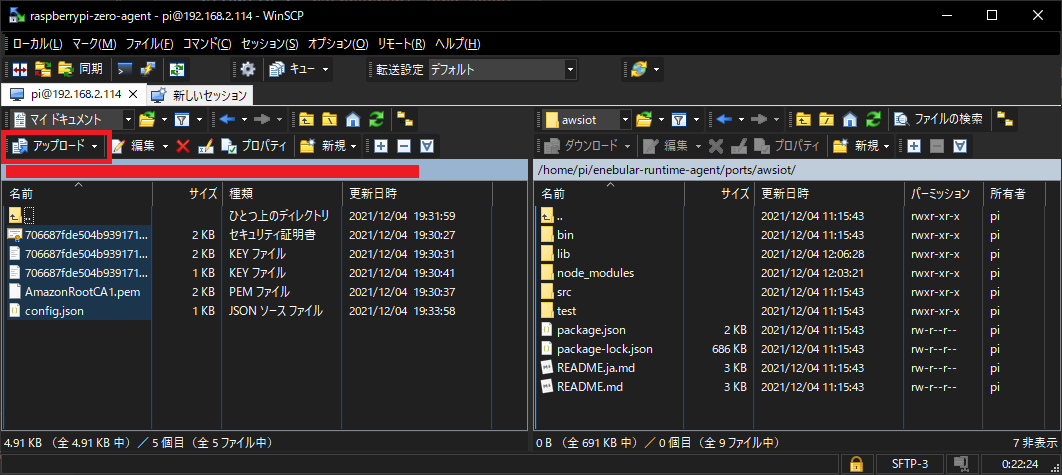Click the ファイルの検索 find files button
The image size is (1062, 475).
tap(939, 120)
